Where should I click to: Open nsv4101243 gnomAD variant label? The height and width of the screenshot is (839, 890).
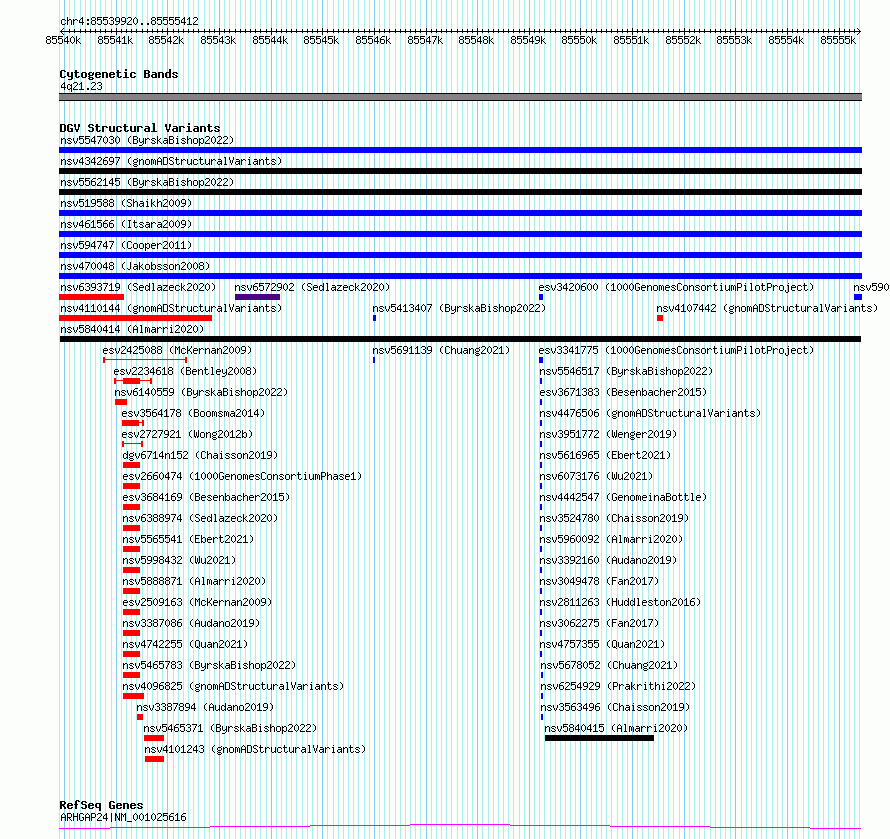click(x=255, y=749)
